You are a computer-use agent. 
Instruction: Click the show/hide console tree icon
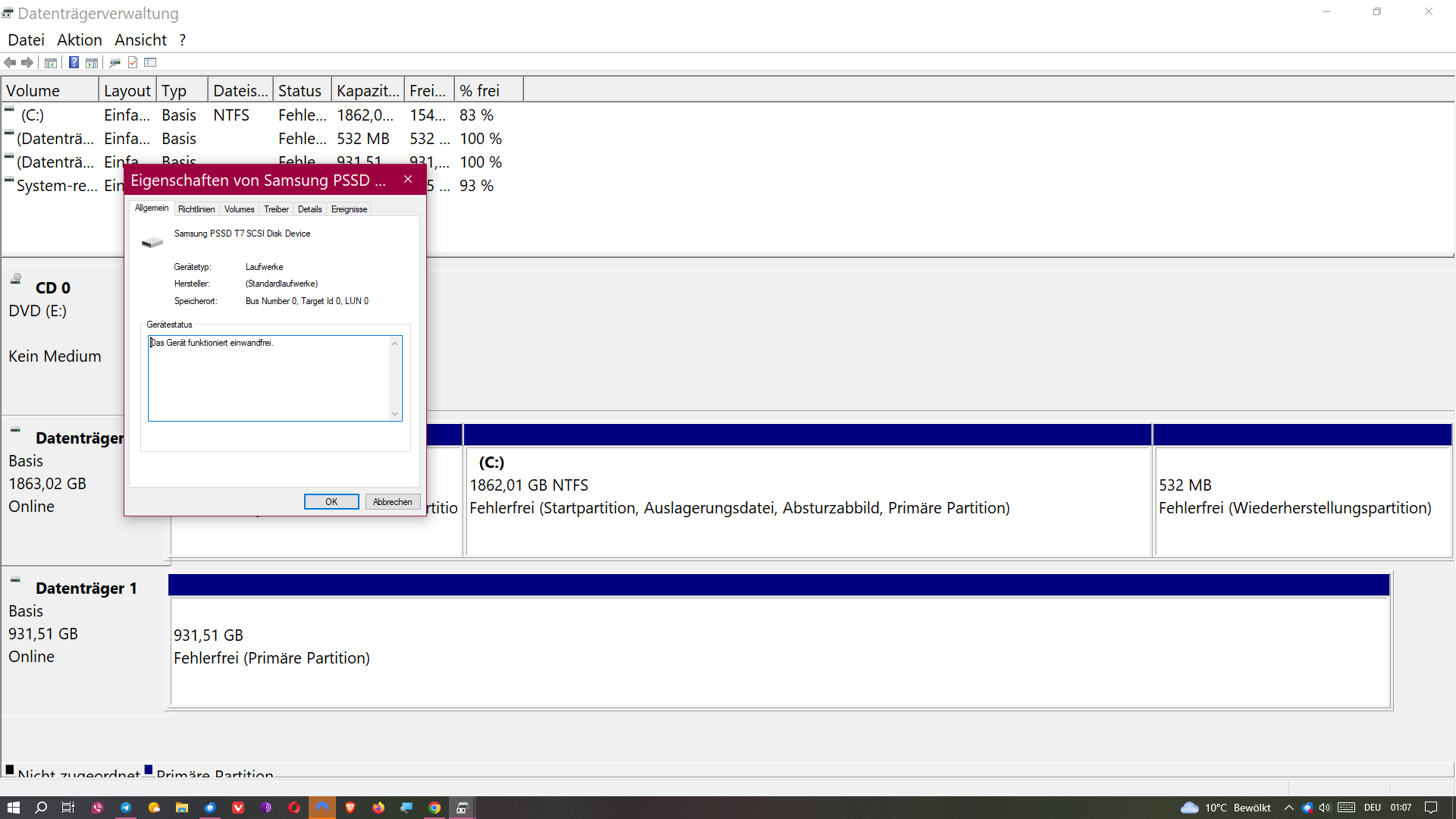pyautogui.click(x=51, y=62)
